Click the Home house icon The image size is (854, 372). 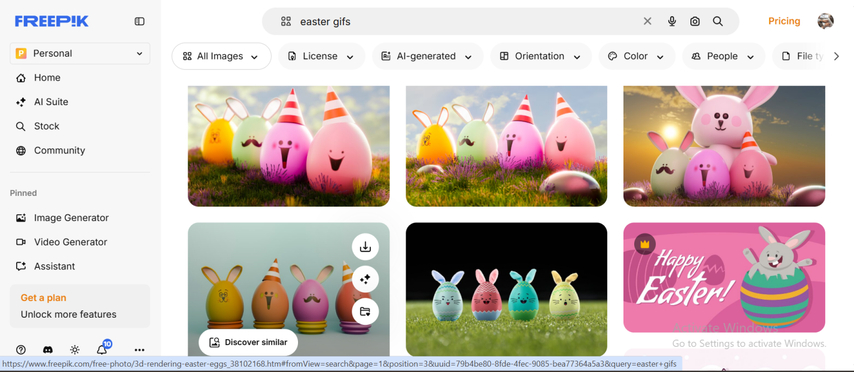tap(21, 78)
